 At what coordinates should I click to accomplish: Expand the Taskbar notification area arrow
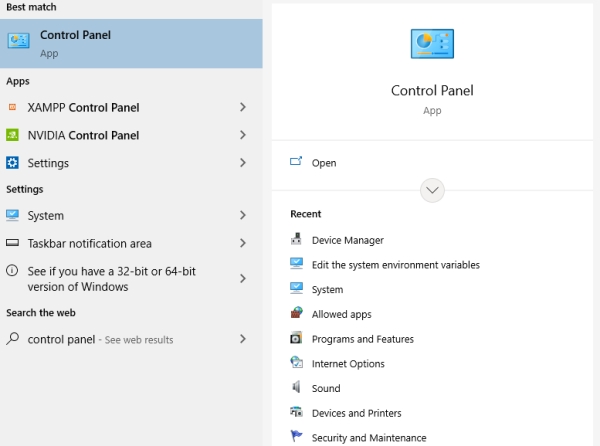[x=243, y=243]
